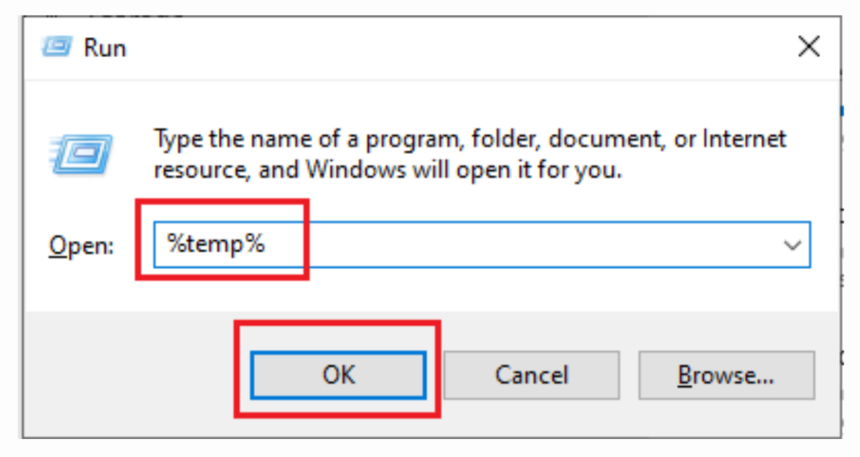Click the "Windows will open it for you" line

(x=463, y=170)
